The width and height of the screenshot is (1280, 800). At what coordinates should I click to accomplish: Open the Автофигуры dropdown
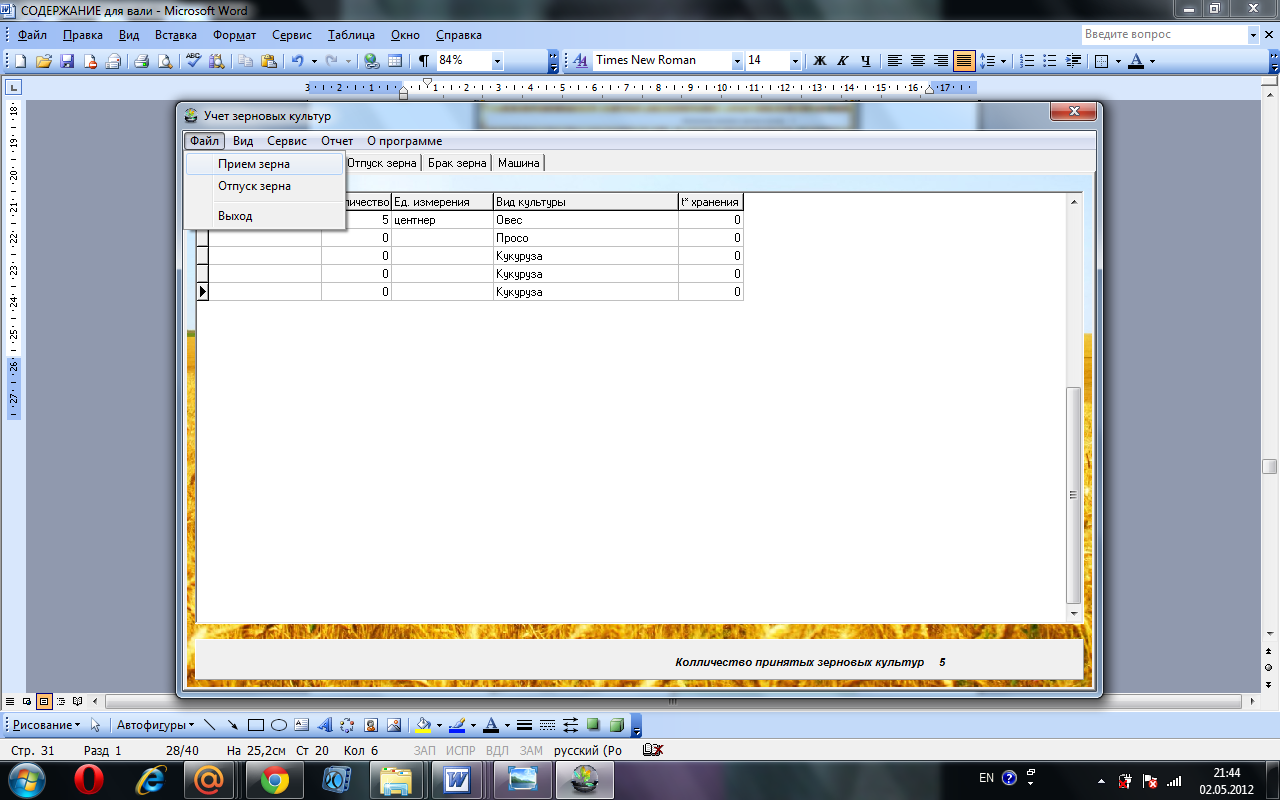point(156,725)
